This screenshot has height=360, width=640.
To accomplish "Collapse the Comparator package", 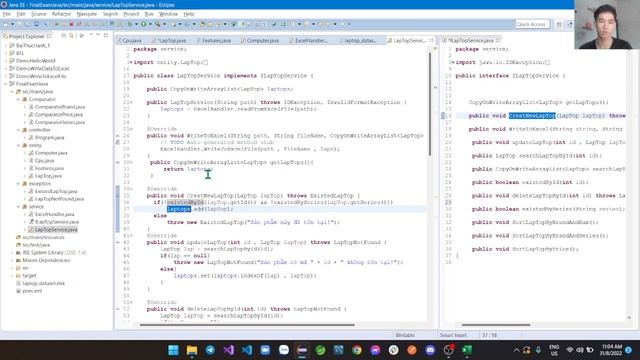I will point(18,99).
